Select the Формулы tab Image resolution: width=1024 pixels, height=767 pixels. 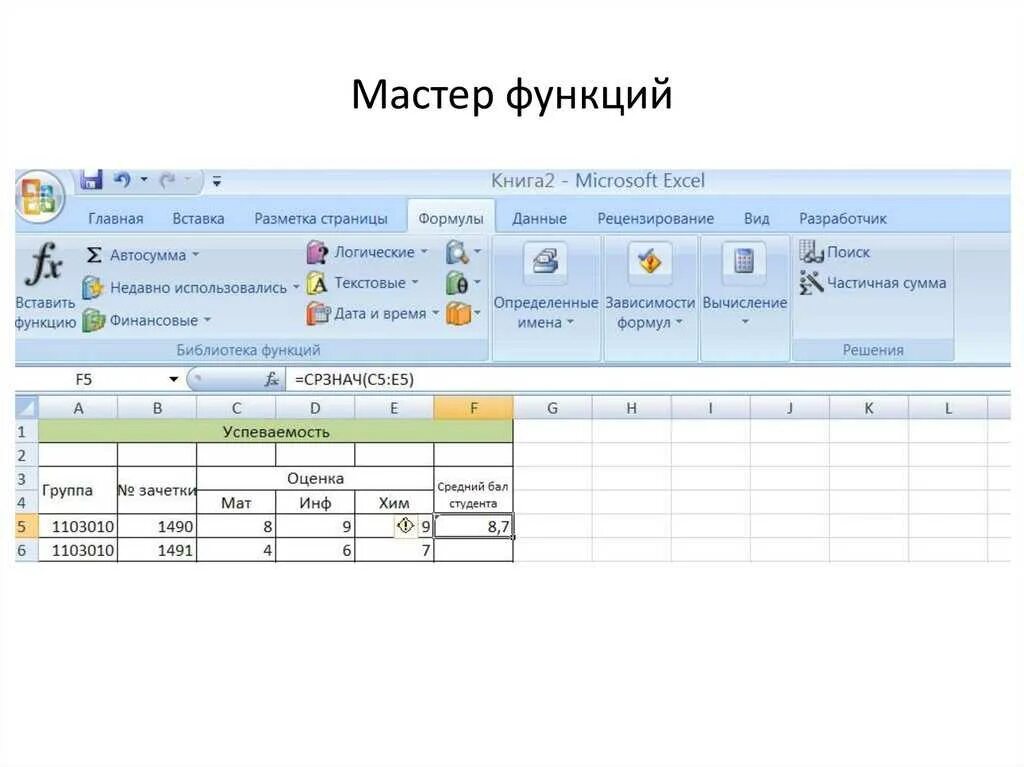(x=451, y=219)
